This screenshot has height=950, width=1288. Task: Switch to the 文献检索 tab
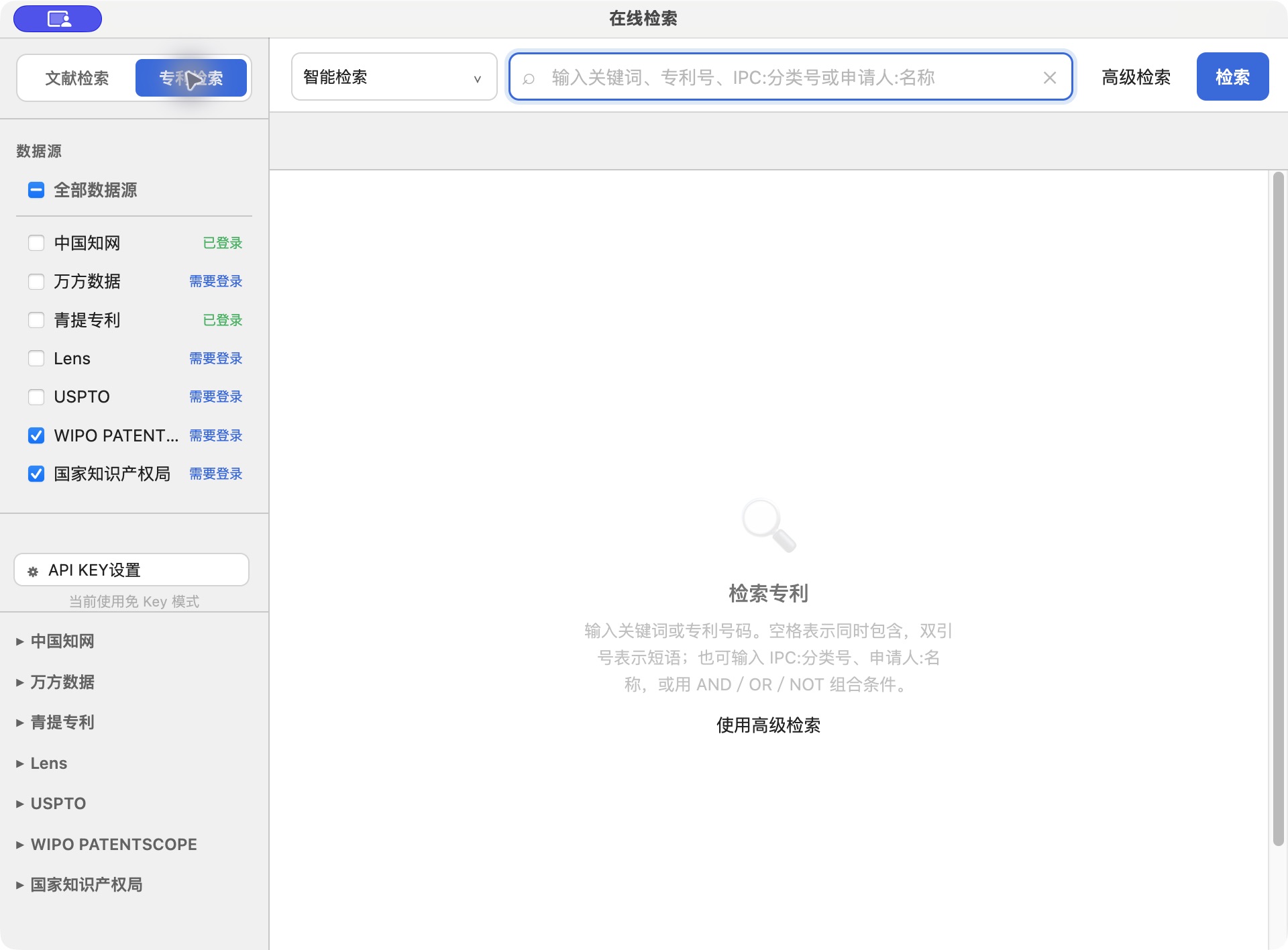77,78
